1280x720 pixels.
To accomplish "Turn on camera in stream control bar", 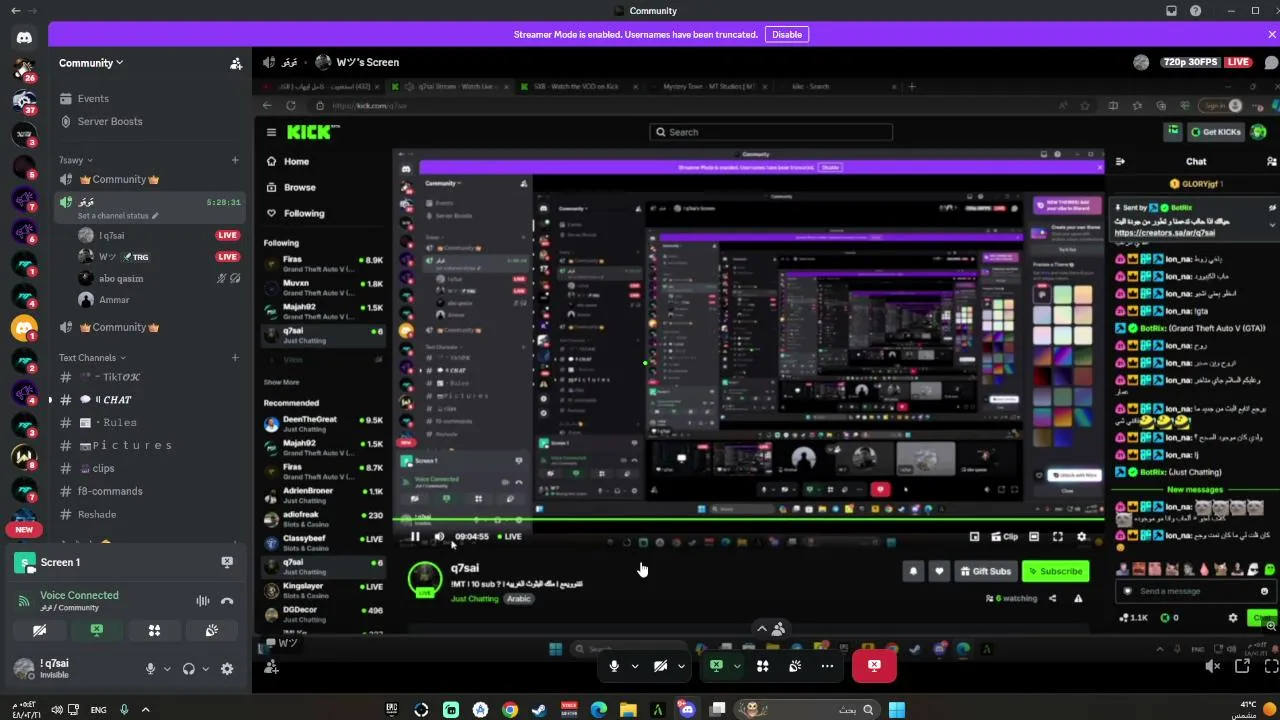I will pos(660,666).
